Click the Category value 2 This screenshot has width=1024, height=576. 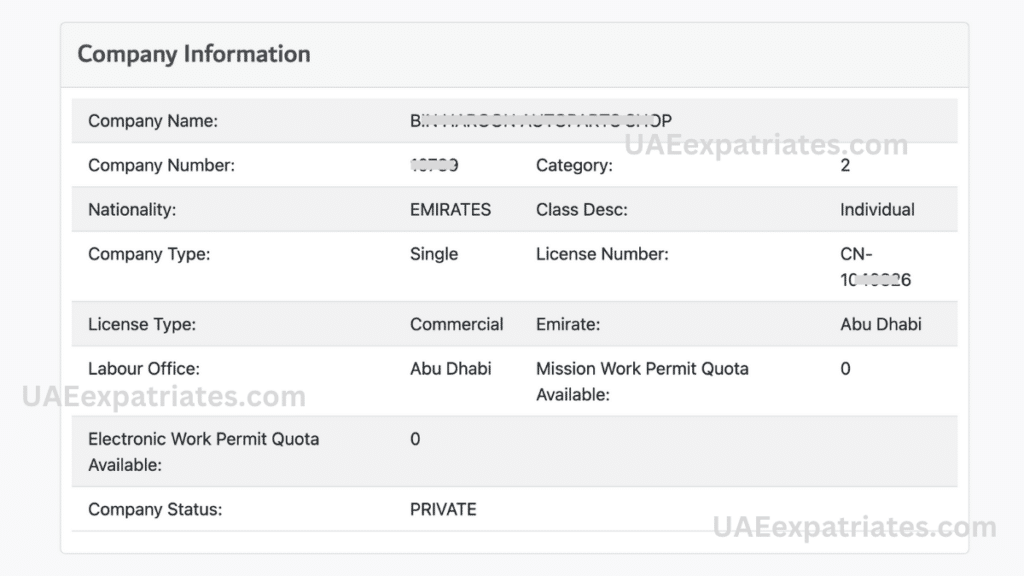[x=845, y=165]
